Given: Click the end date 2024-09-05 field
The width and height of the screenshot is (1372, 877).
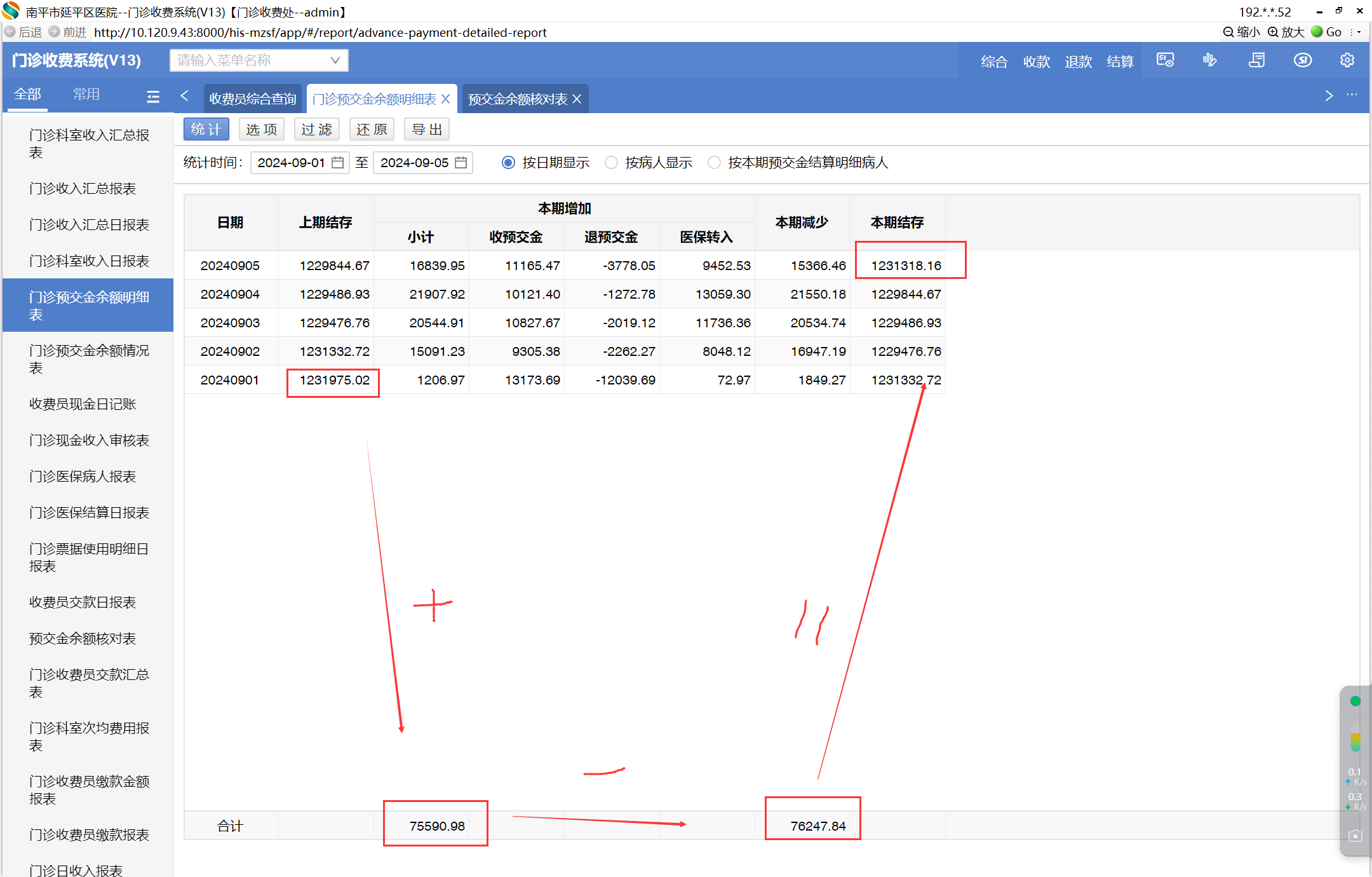Looking at the screenshot, I should point(415,163).
